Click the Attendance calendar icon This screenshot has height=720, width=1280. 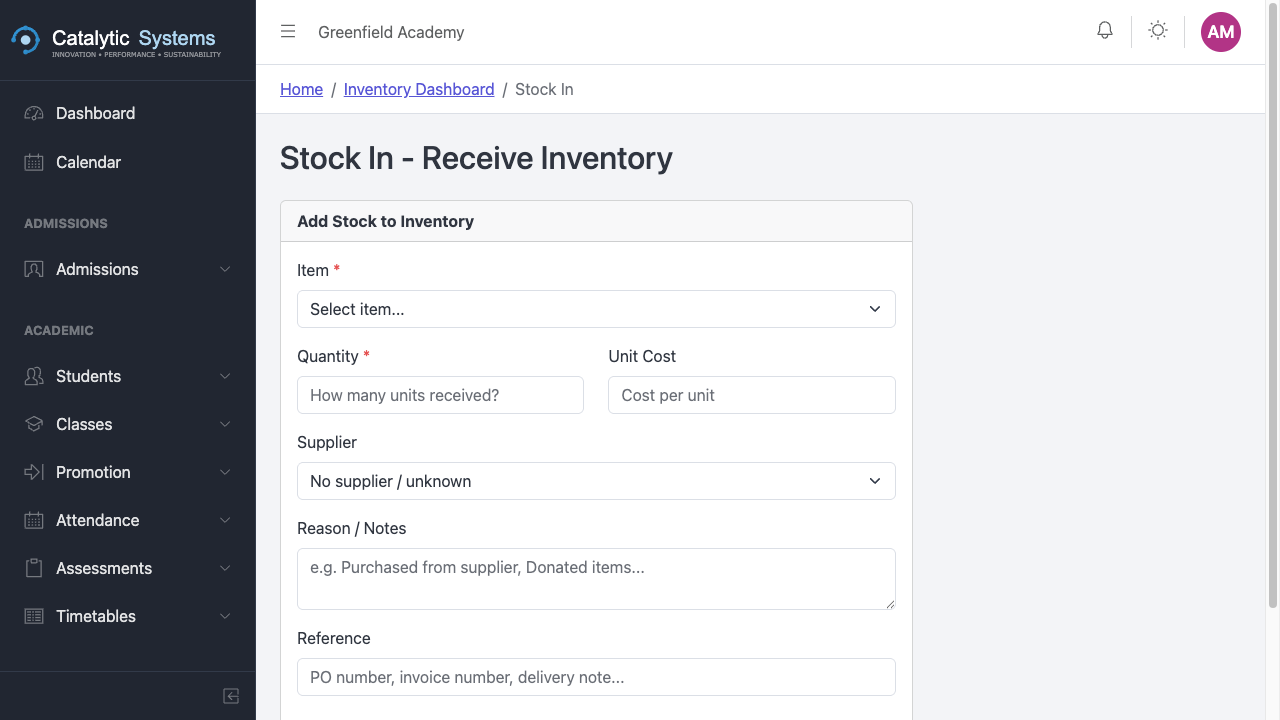(34, 520)
